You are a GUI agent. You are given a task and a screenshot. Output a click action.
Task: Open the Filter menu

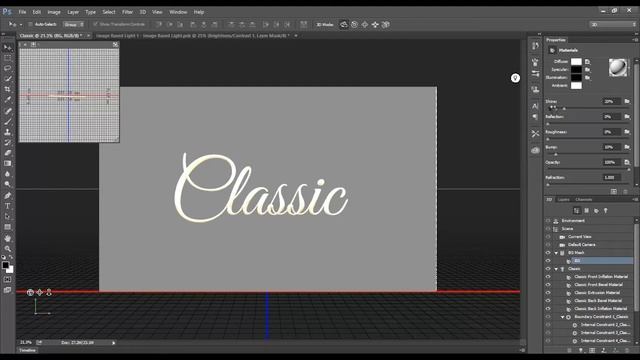[127, 12]
